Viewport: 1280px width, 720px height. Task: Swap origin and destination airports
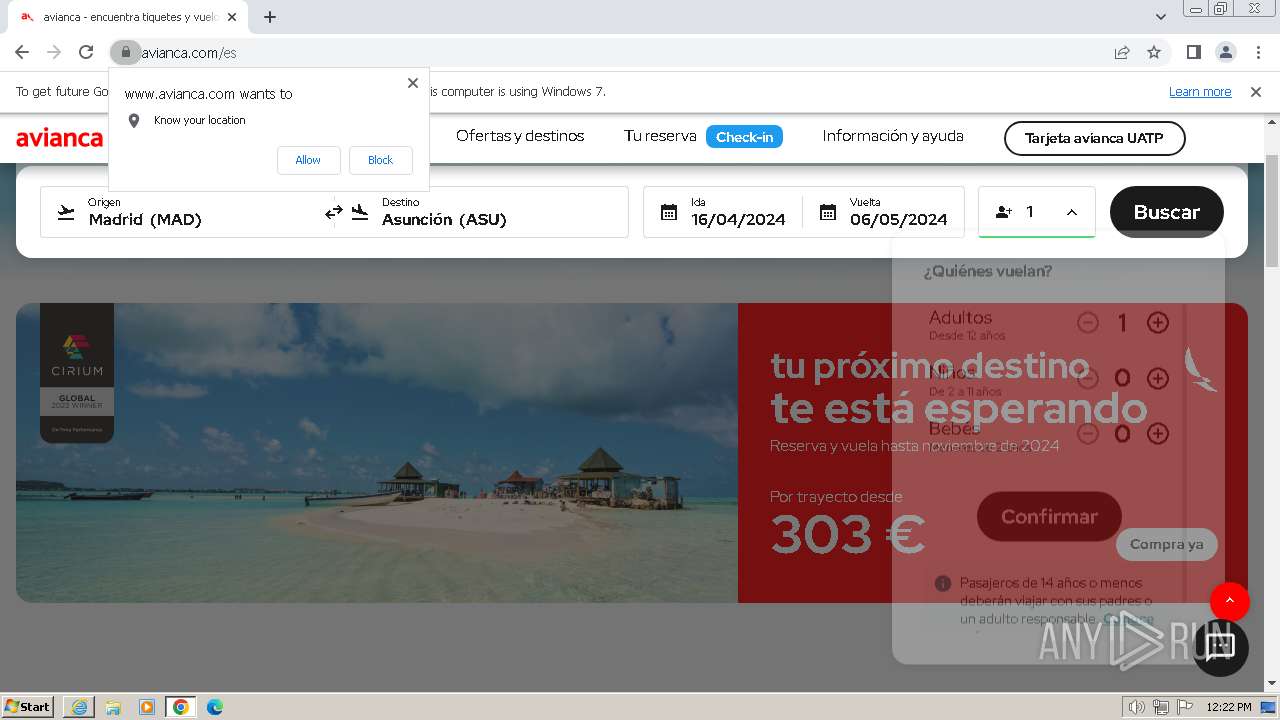coord(334,212)
